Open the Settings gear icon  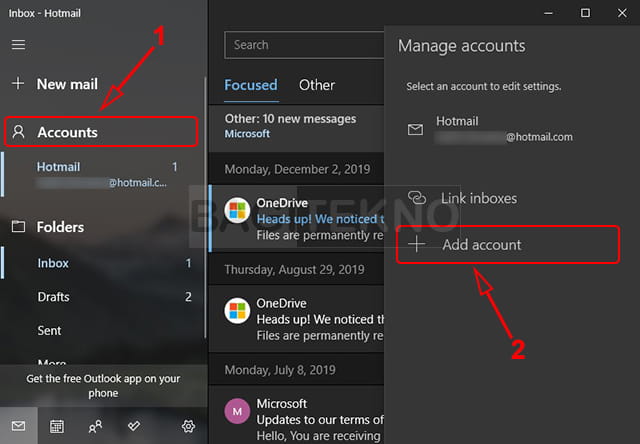[x=188, y=426]
